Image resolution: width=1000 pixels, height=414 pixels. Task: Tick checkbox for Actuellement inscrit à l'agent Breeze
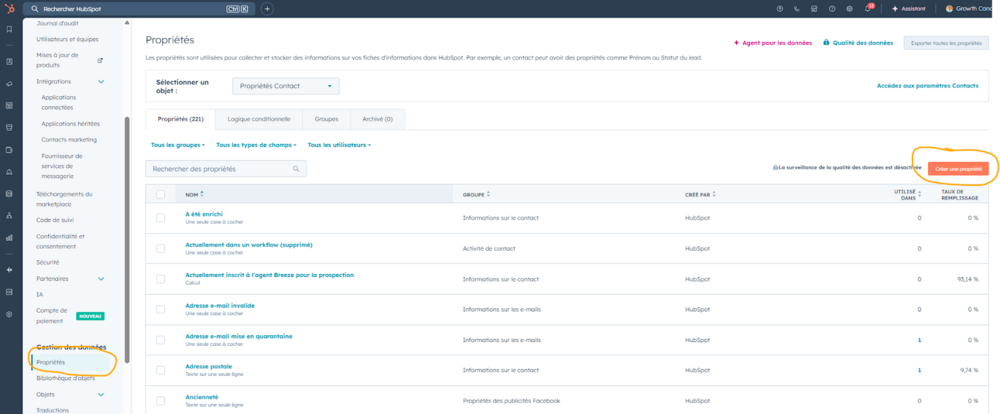tap(161, 279)
